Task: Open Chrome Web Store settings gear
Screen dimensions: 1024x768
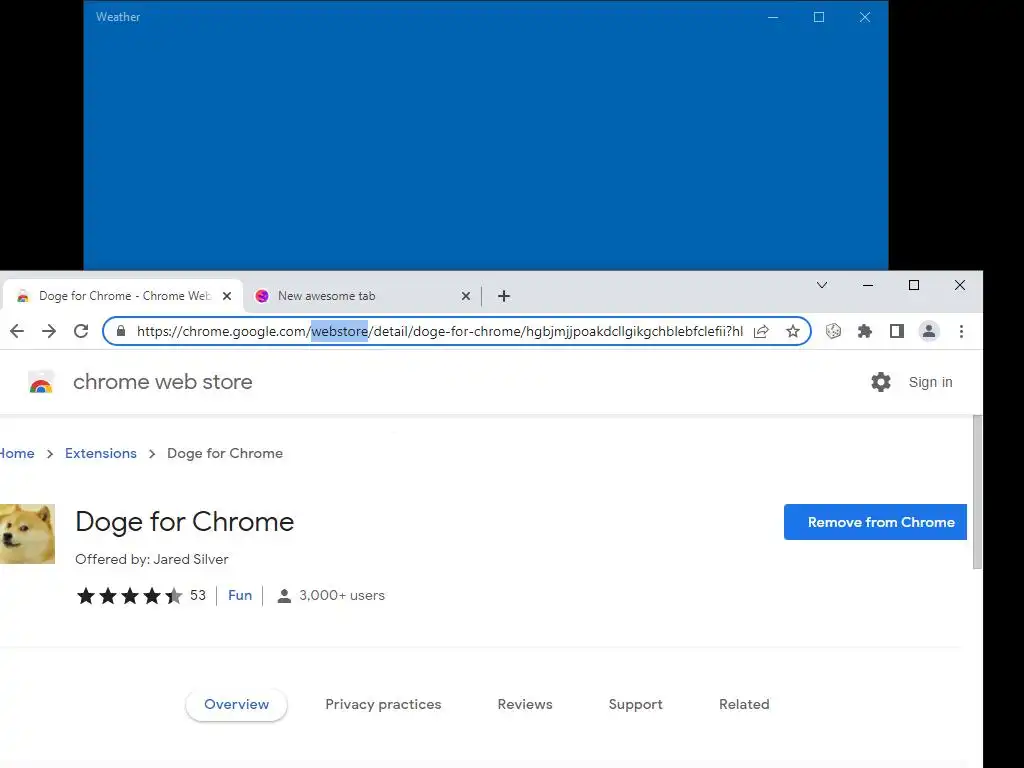Action: [x=881, y=382]
